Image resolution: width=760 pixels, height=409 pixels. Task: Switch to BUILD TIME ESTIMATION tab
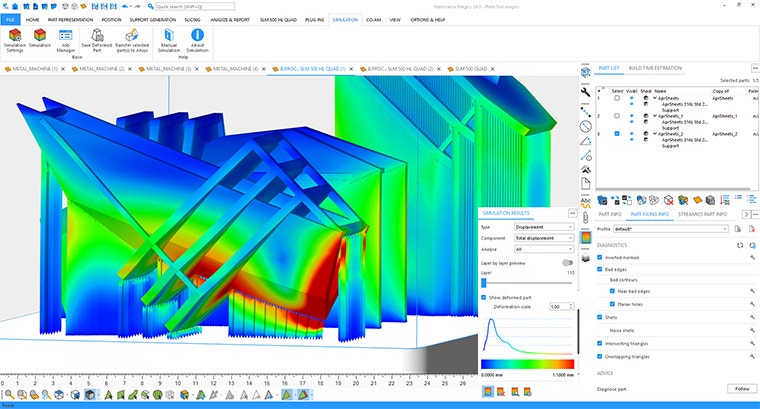pos(655,68)
